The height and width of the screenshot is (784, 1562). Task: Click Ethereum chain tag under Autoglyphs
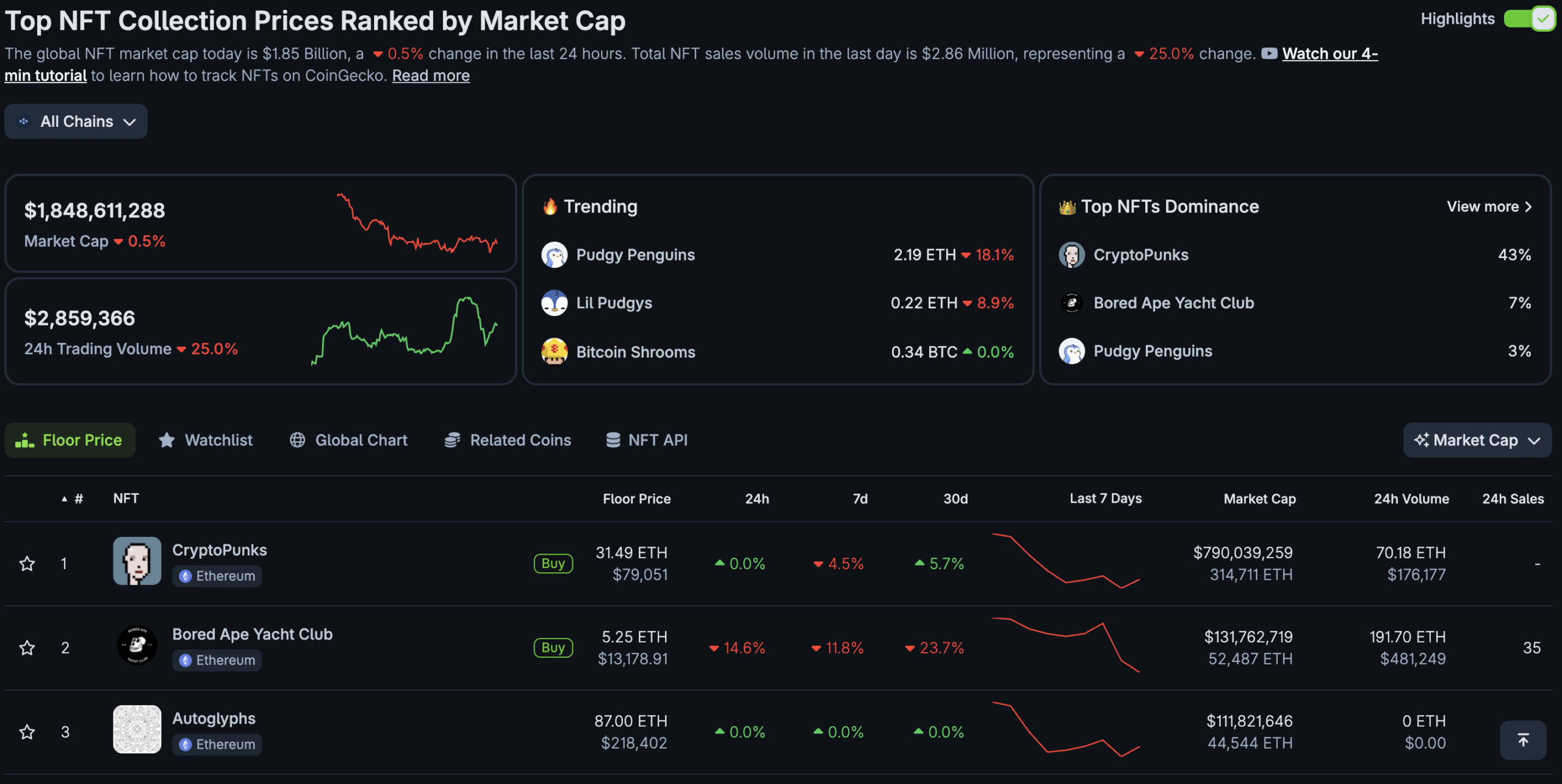[x=217, y=744]
